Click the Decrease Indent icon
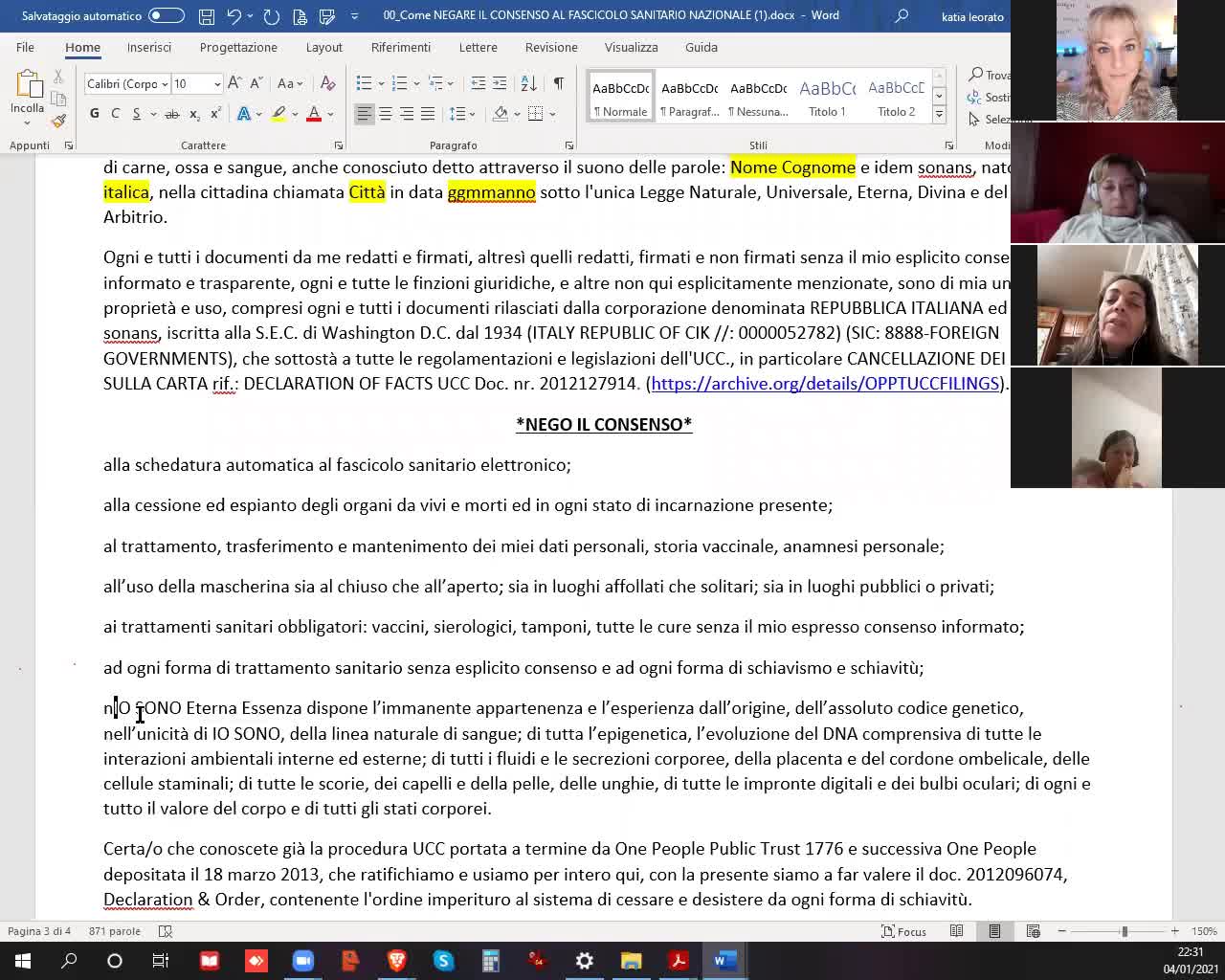Viewport: 1225px width, 980px height. pos(479,83)
